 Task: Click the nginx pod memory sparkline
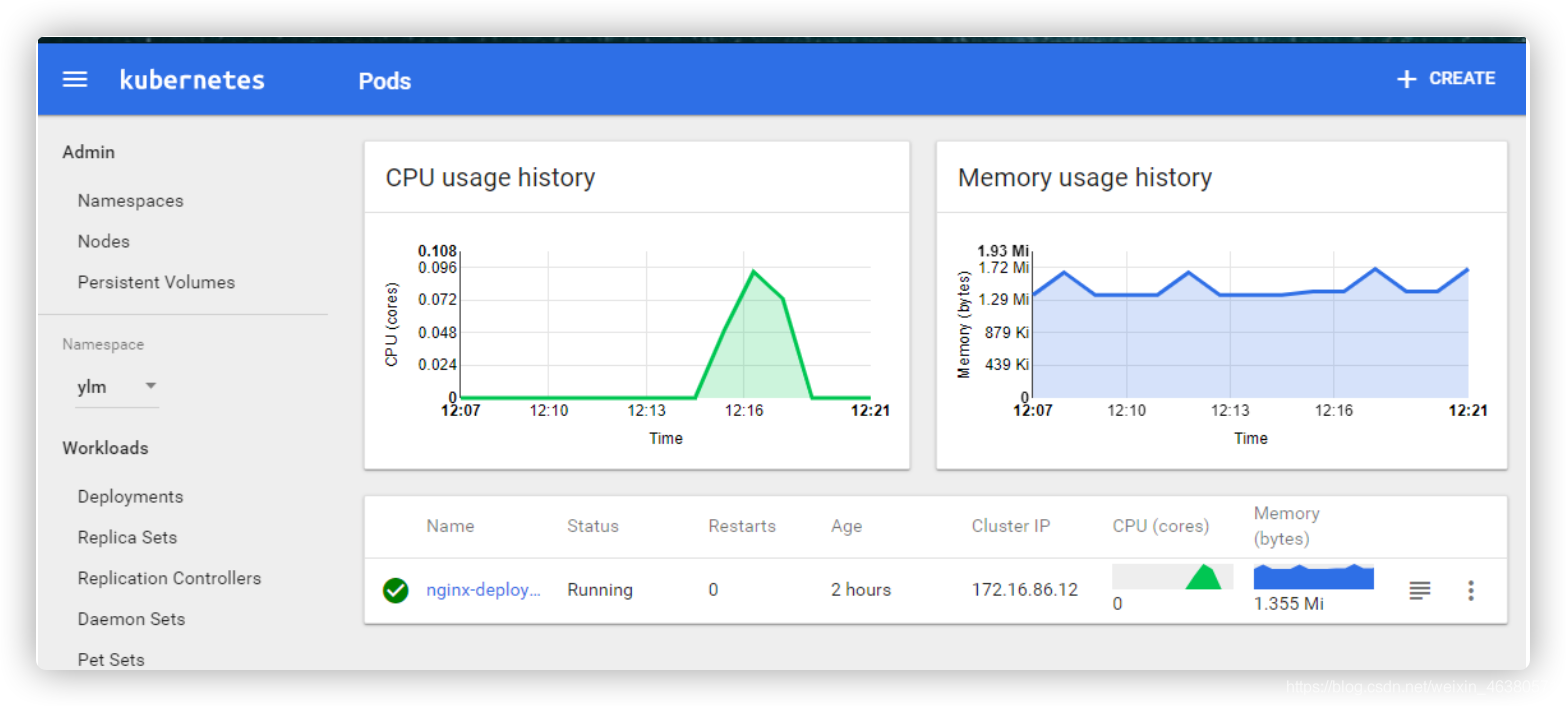tap(1314, 577)
